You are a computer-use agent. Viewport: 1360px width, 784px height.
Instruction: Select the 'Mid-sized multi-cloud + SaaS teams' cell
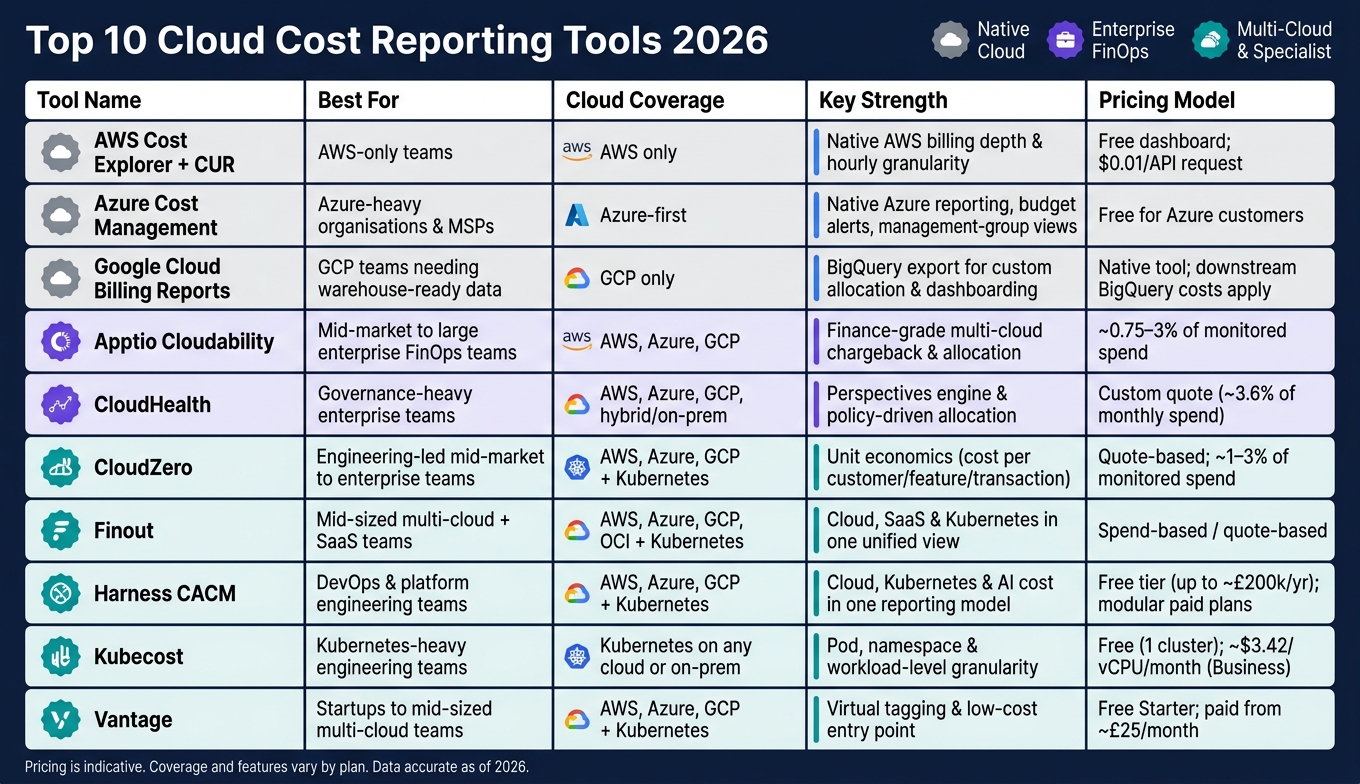click(x=429, y=530)
